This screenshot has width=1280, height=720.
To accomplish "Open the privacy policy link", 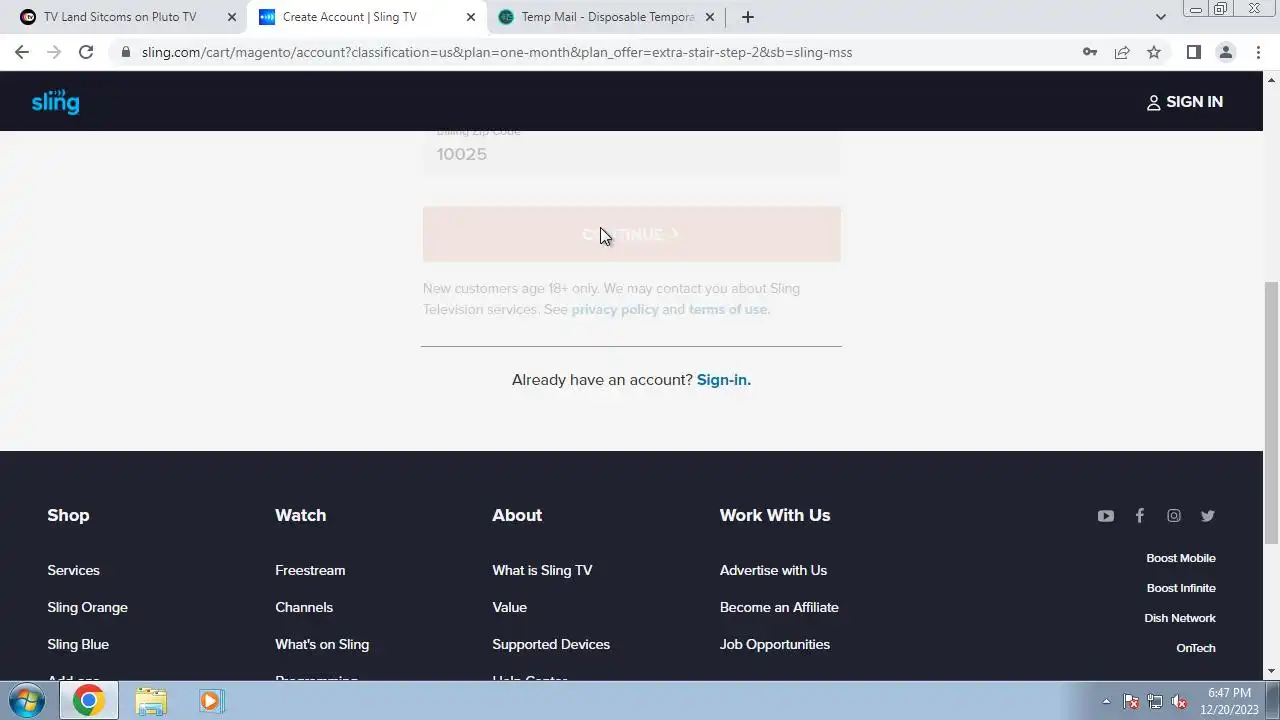I will (x=615, y=309).
